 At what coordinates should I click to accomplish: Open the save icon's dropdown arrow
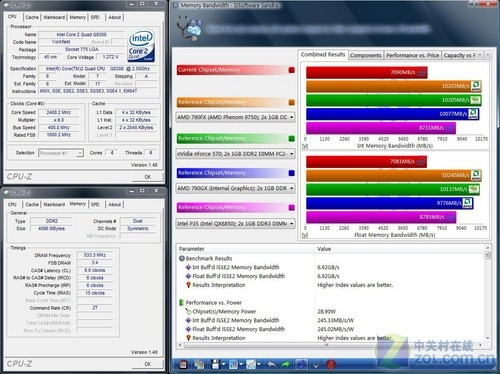(223, 364)
